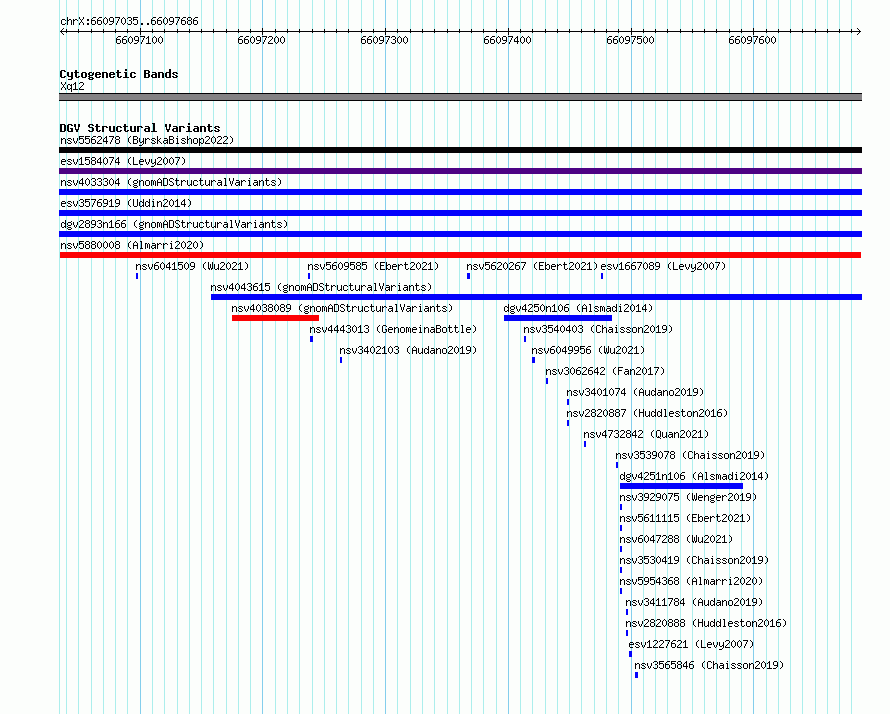Click the short red nsv4038089 bar
Image resolution: width=890 pixels, height=714 pixels.
pos(275,318)
